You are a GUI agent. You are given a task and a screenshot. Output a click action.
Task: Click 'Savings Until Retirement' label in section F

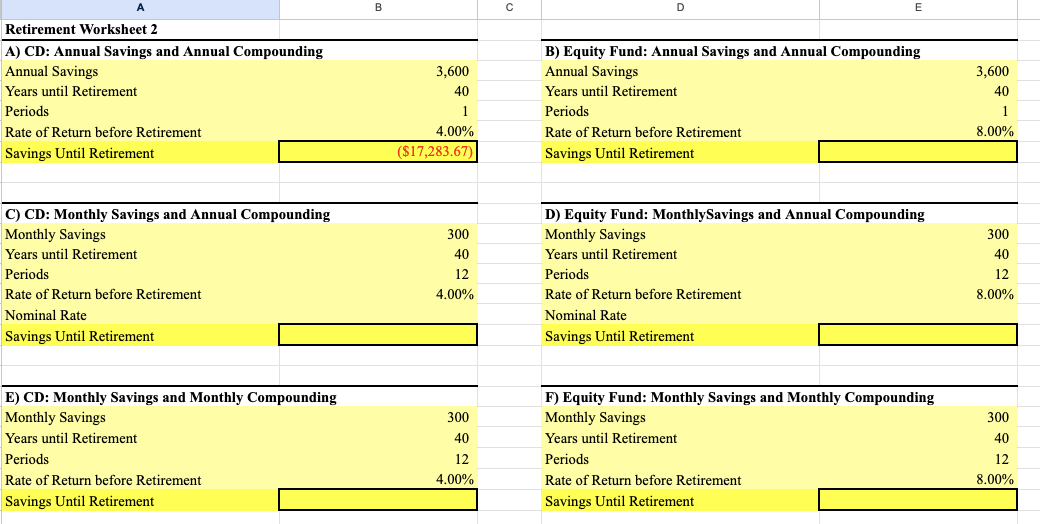619,501
